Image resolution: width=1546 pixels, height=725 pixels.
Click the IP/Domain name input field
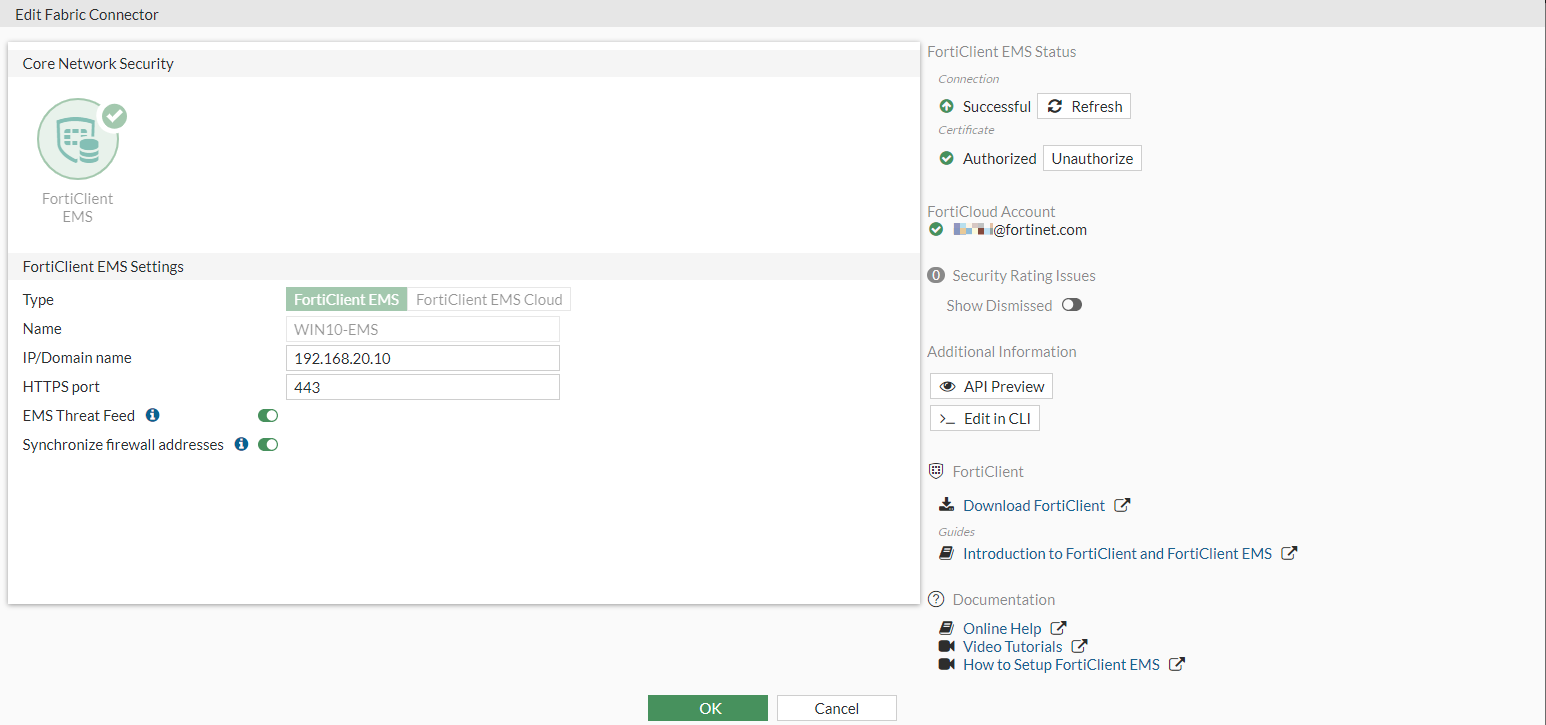422,357
